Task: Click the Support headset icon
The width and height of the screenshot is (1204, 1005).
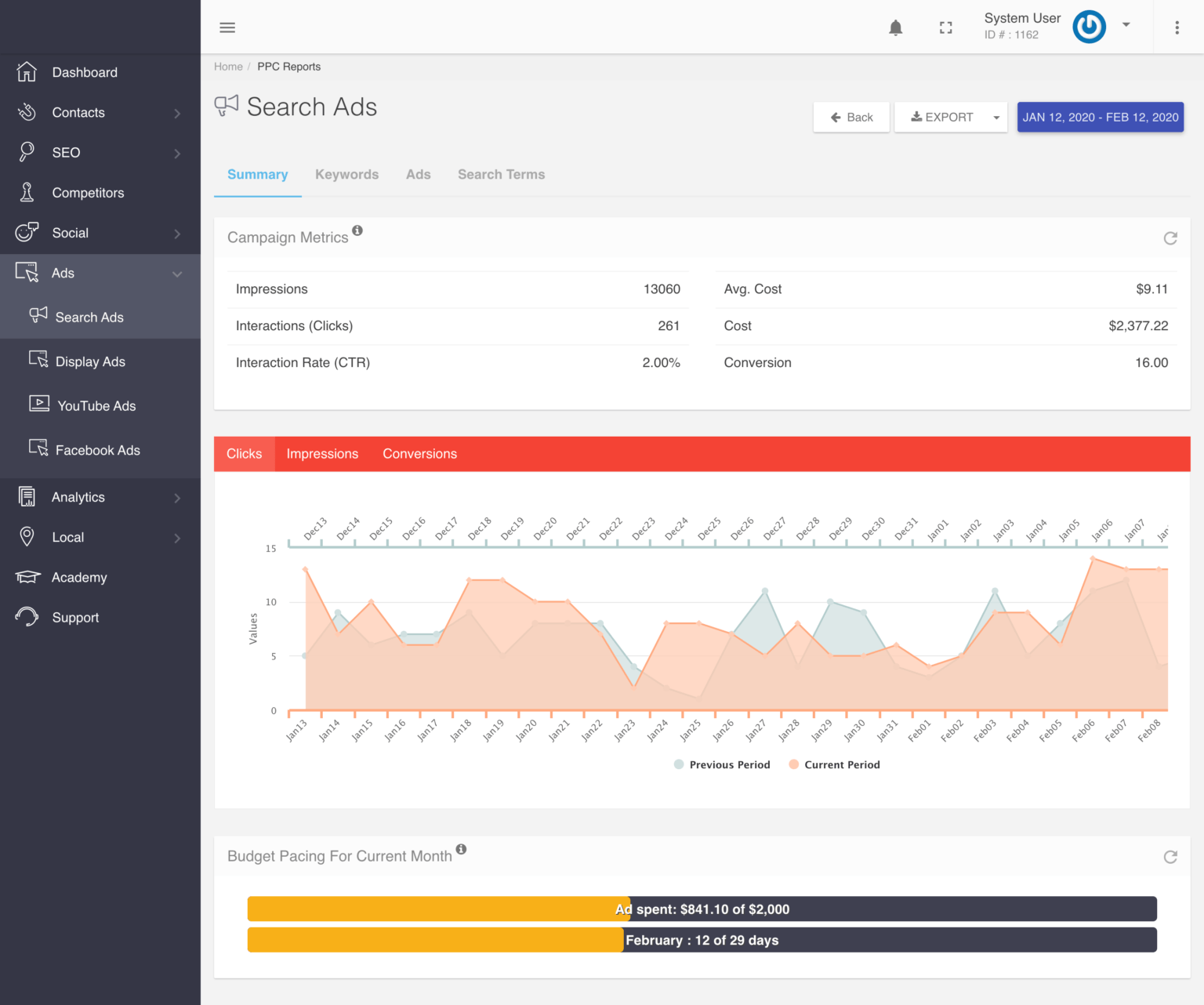Action: click(27, 617)
